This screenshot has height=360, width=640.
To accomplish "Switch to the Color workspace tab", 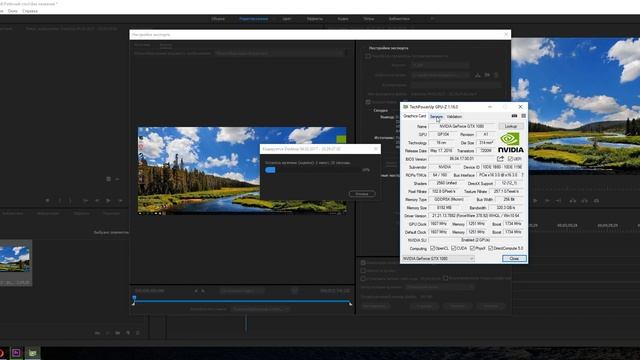I will [287, 19].
